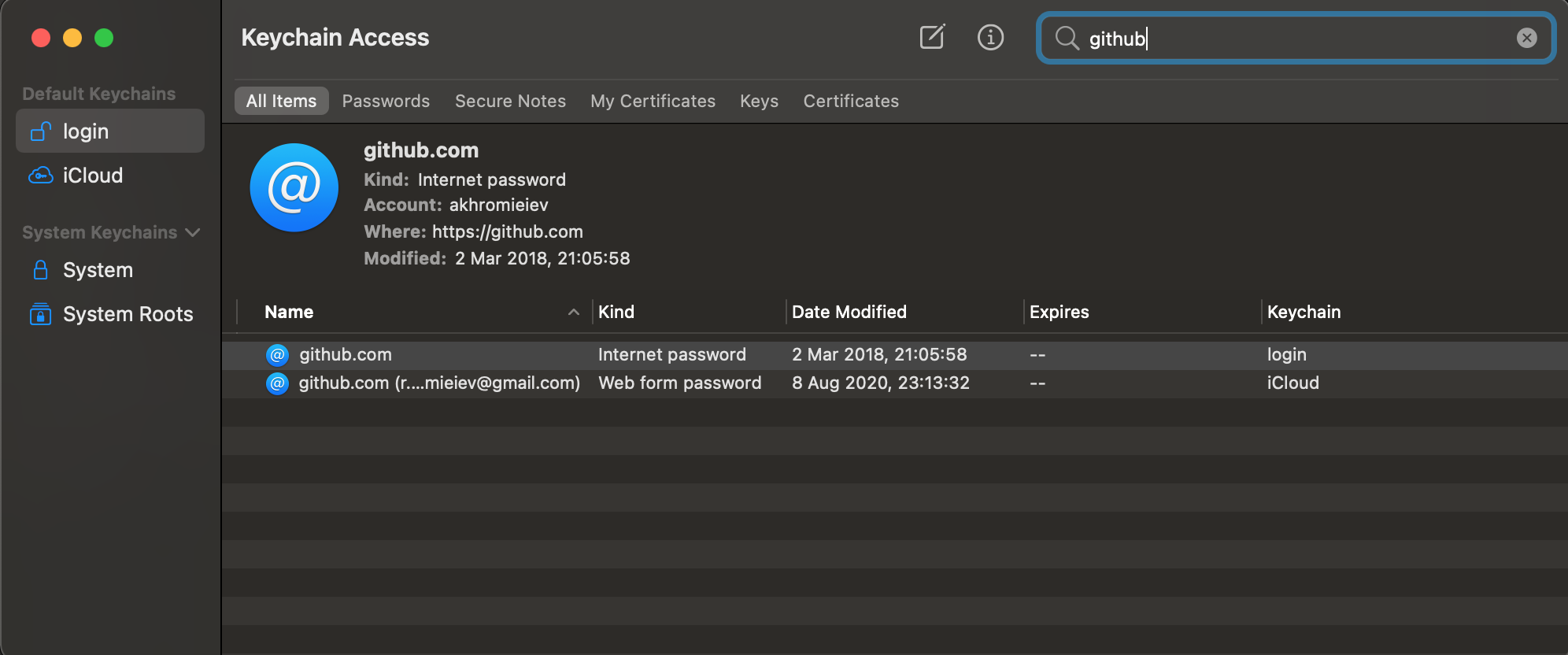Image resolution: width=1568 pixels, height=655 pixels.
Task: Focus the search field containing github
Action: point(1296,38)
